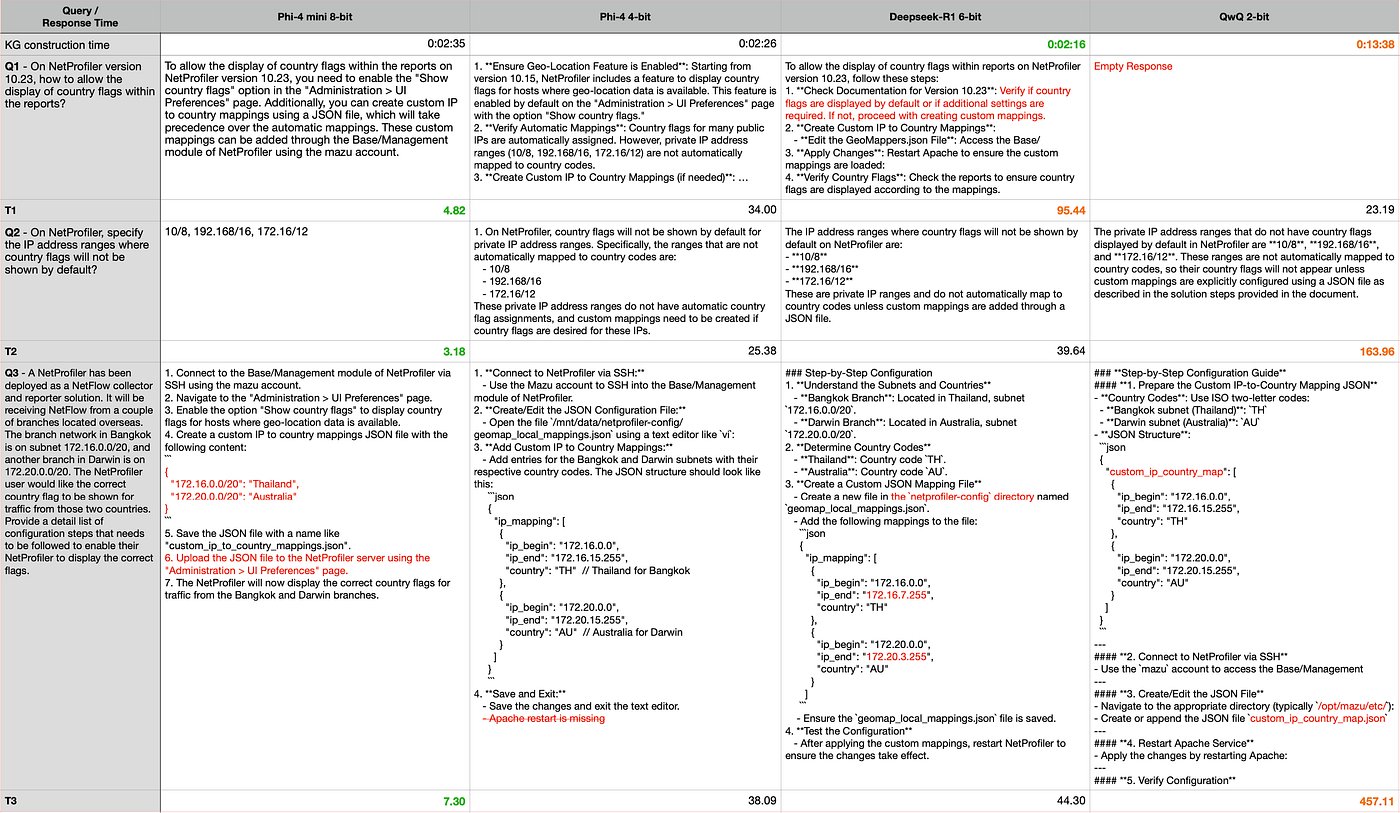Click the Q2 question cell
The image size is (1400, 813).
[80, 280]
